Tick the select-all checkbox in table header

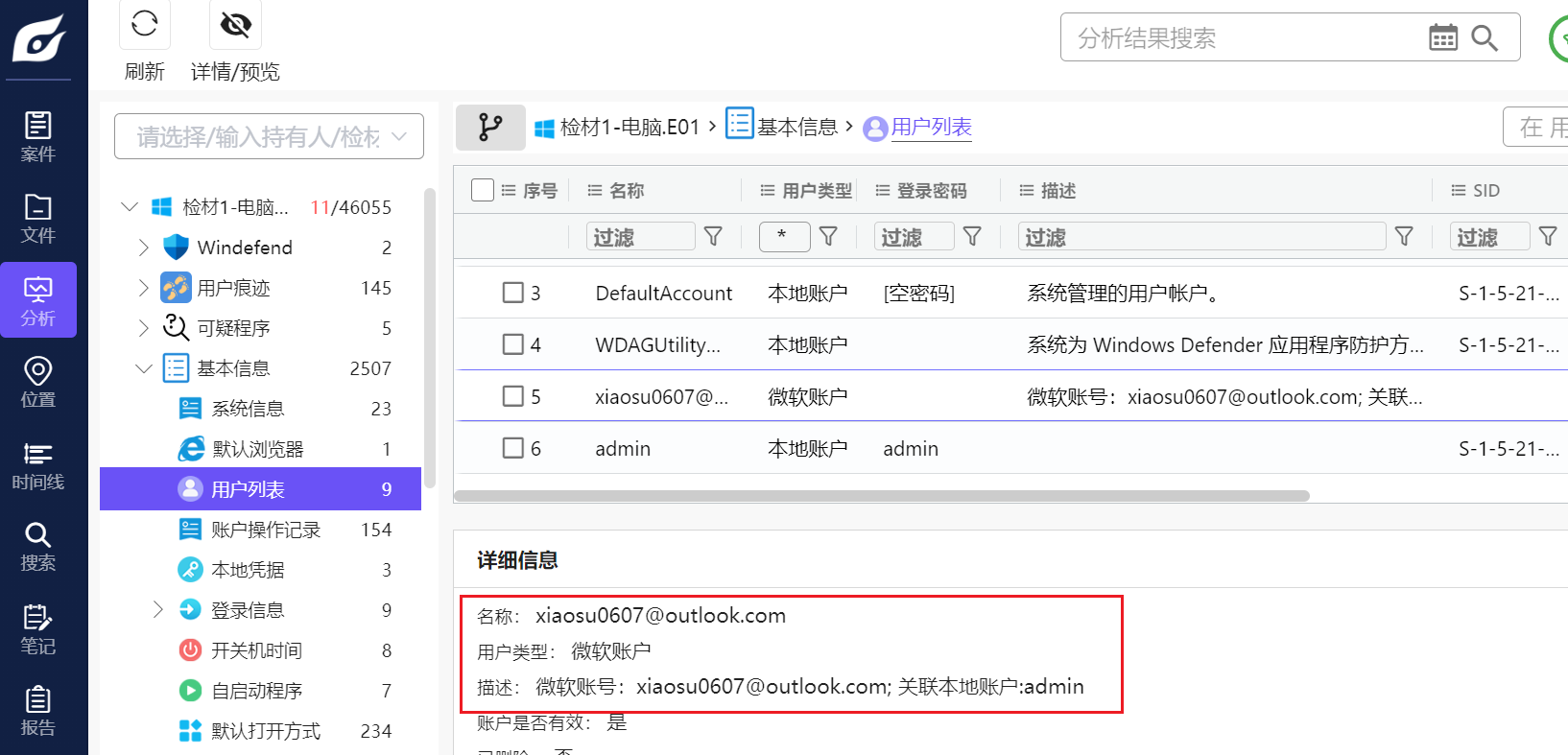(x=483, y=190)
